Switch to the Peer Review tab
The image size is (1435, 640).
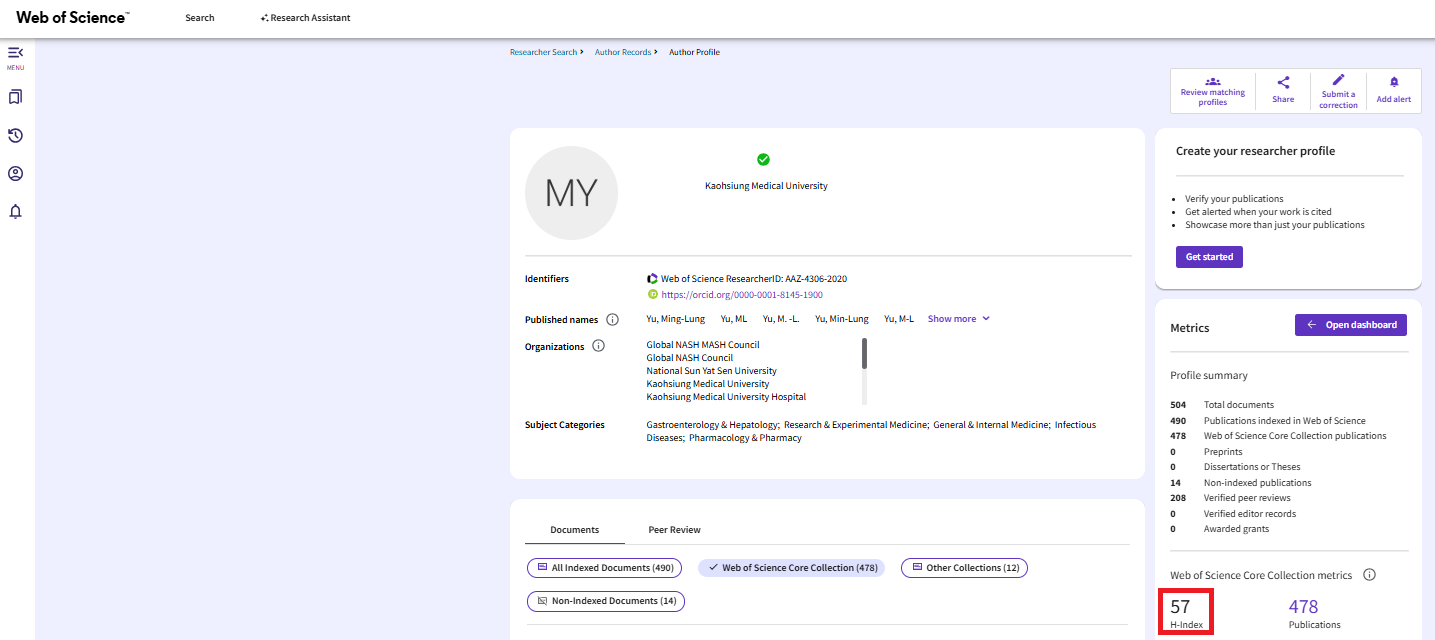(x=675, y=530)
